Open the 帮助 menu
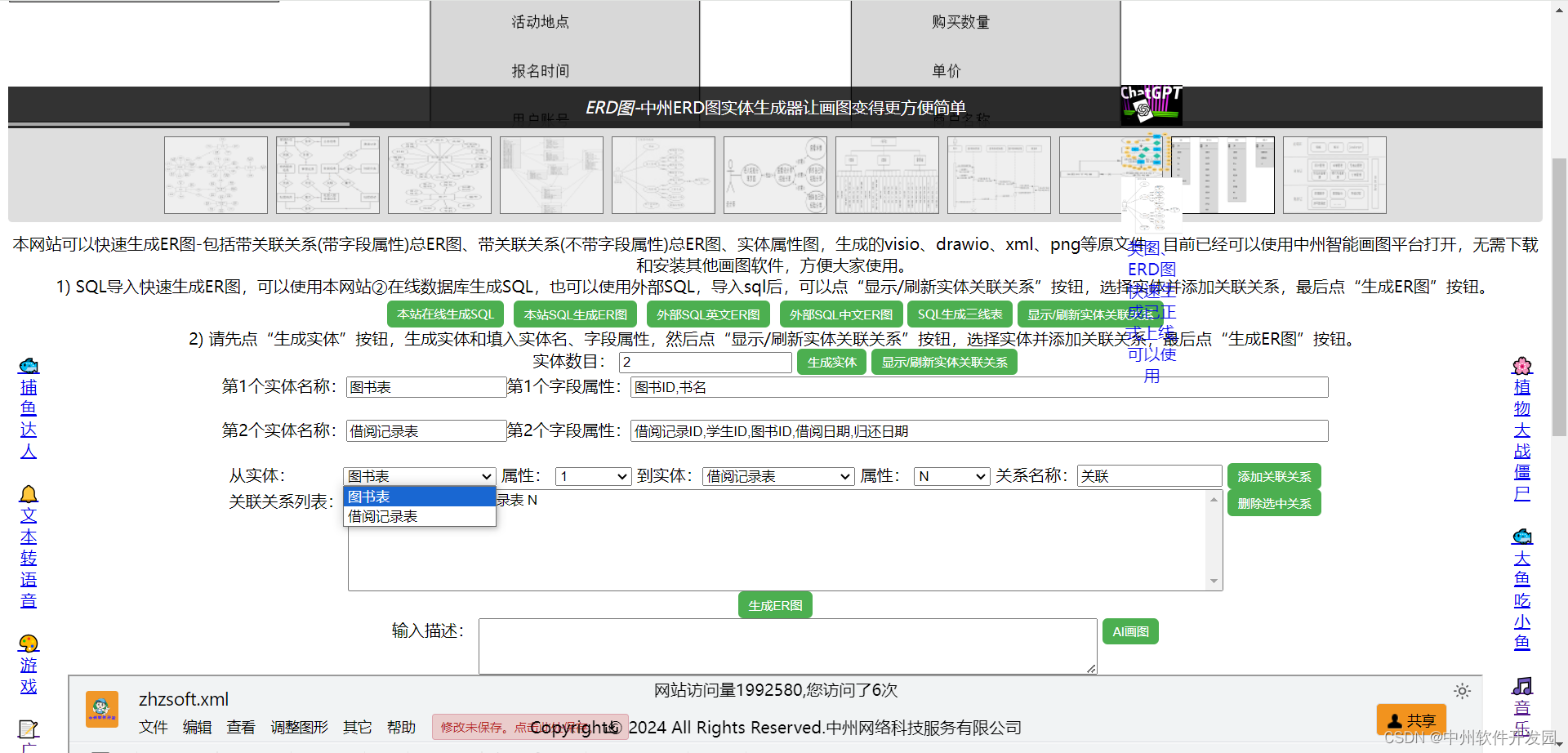Image resolution: width=1568 pixels, height=753 pixels. point(402,727)
